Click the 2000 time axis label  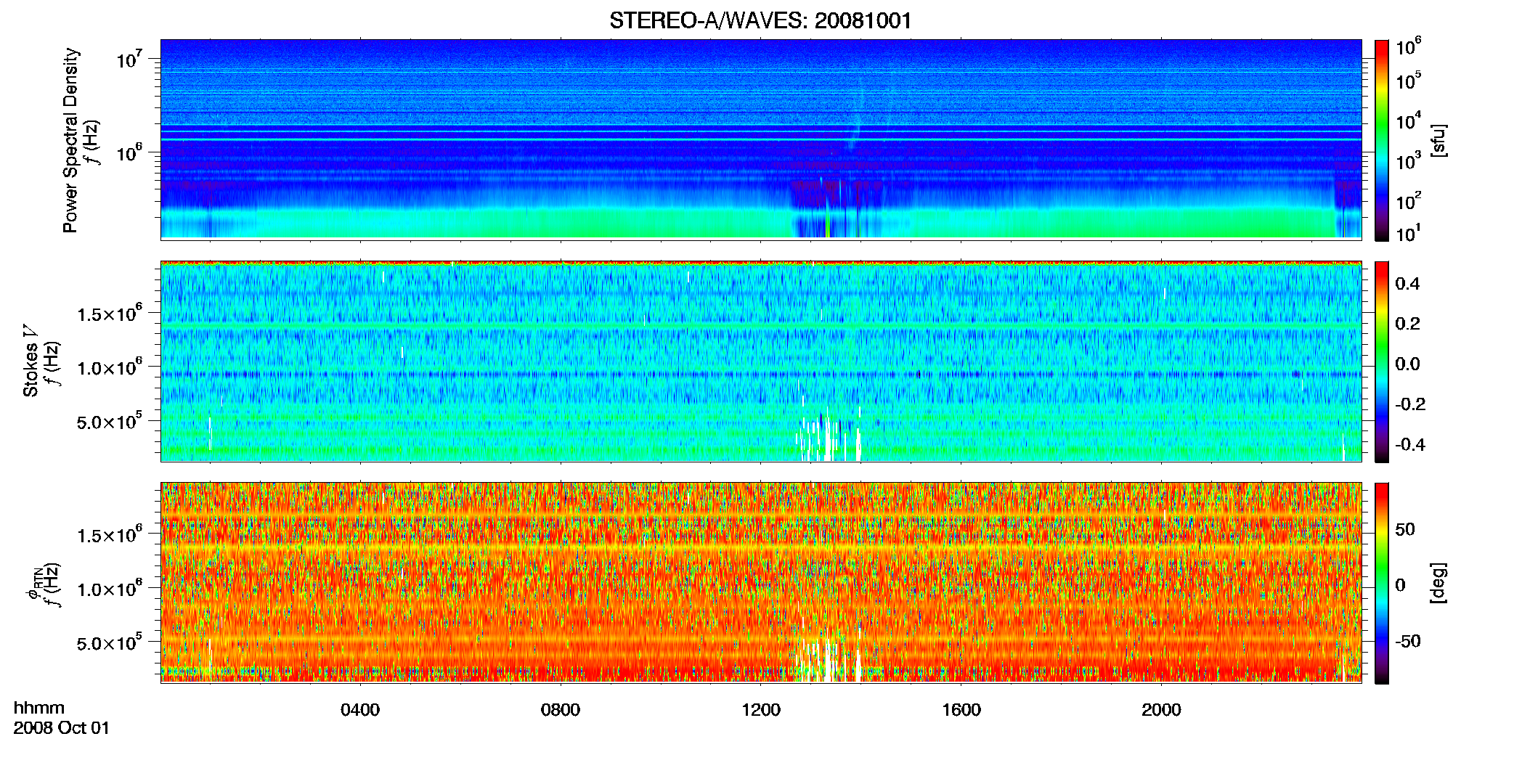click(x=1161, y=709)
